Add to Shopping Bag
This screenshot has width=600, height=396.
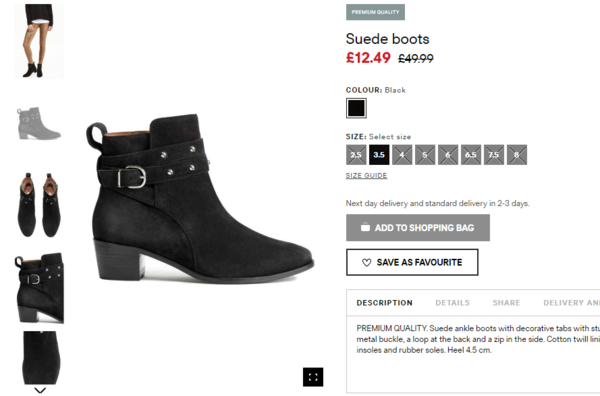click(x=418, y=228)
